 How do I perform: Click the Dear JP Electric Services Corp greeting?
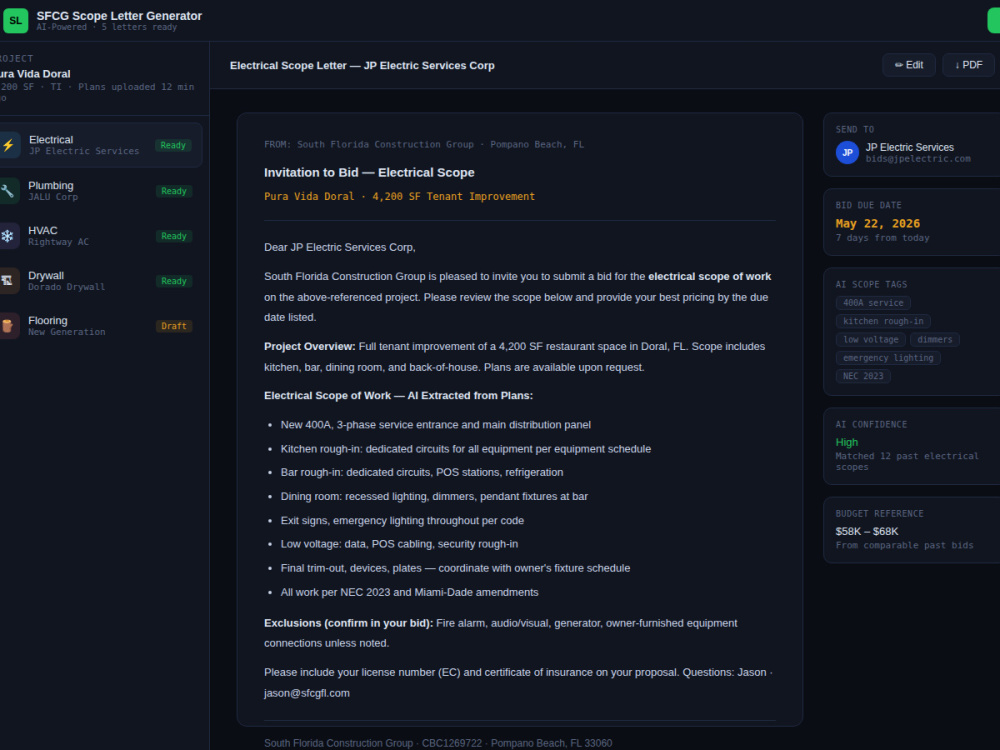tap(340, 247)
